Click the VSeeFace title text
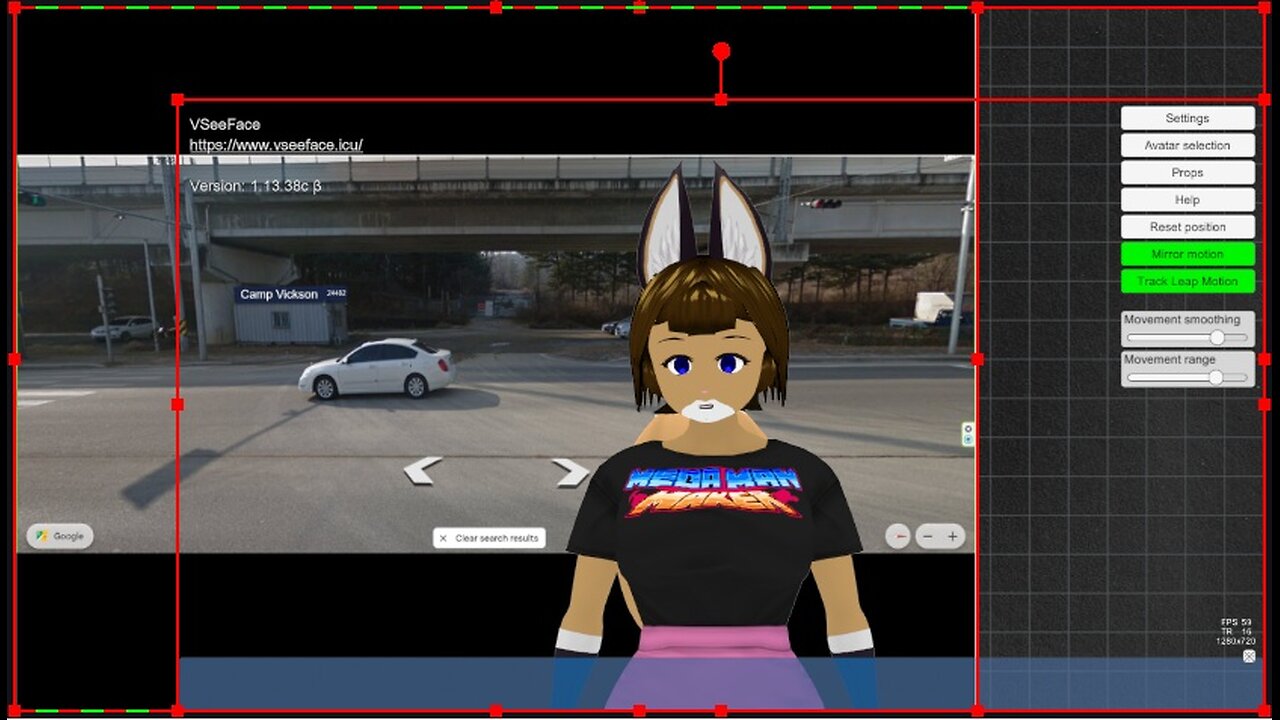 pos(225,124)
